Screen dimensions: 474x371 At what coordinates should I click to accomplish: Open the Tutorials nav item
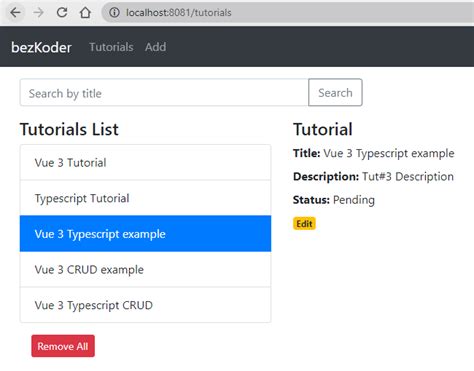pos(111,47)
